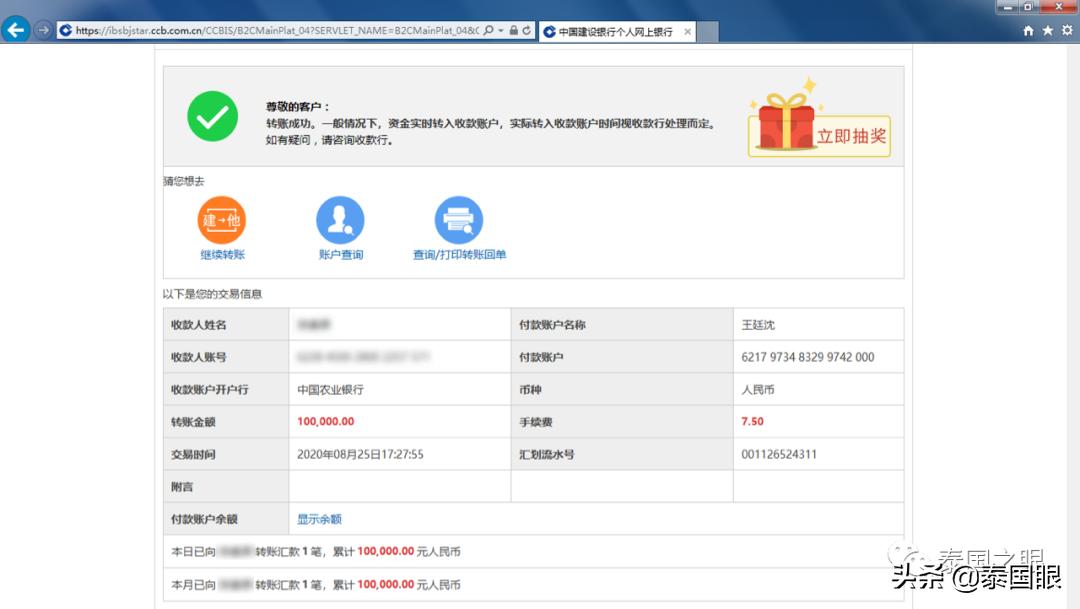Screen dimensions: 1080x609
Task: Click the forward navigation arrow
Action: coord(40,31)
